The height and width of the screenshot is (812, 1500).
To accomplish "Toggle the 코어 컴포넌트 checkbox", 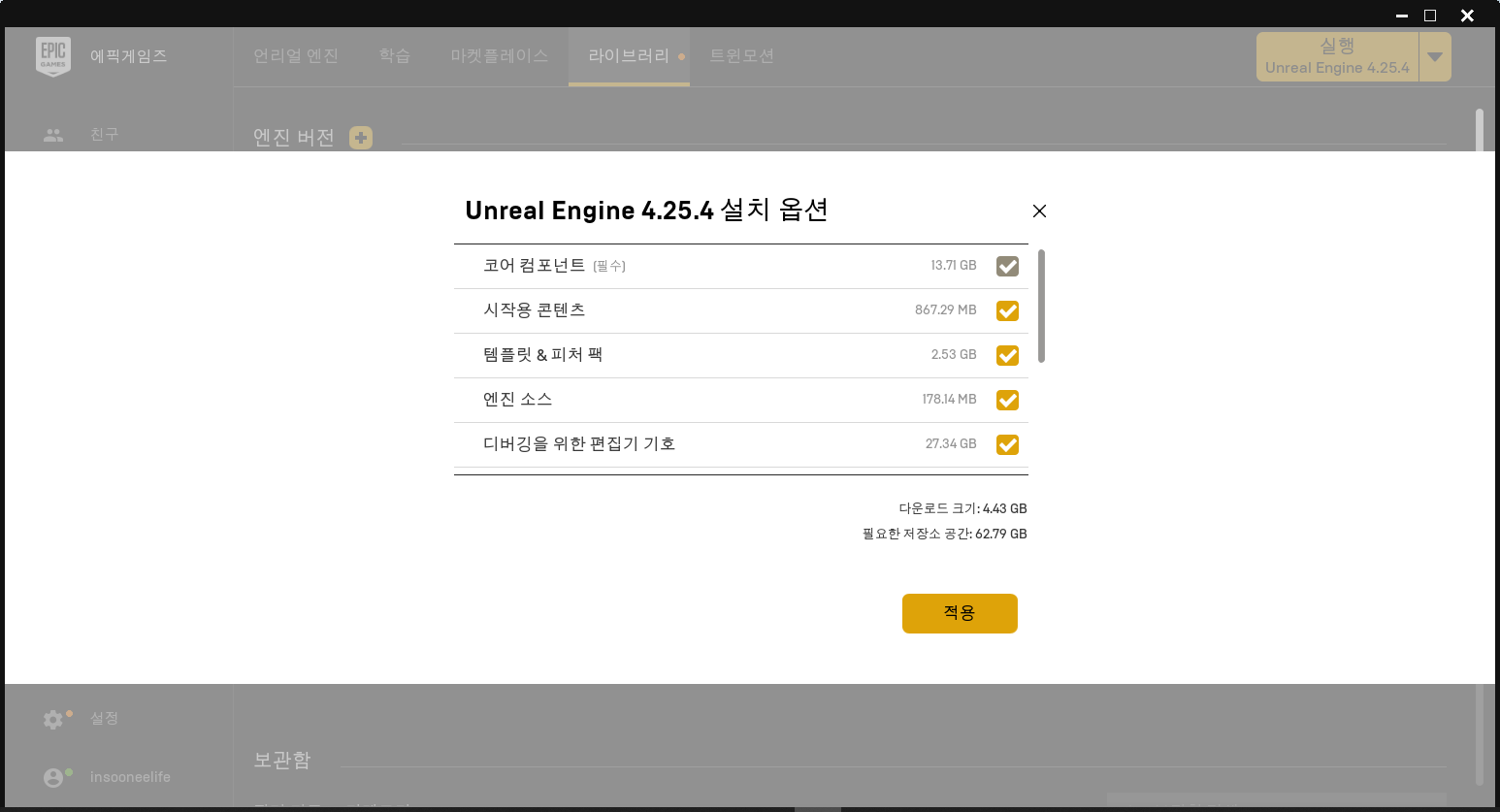I will tap(1007, 266).
